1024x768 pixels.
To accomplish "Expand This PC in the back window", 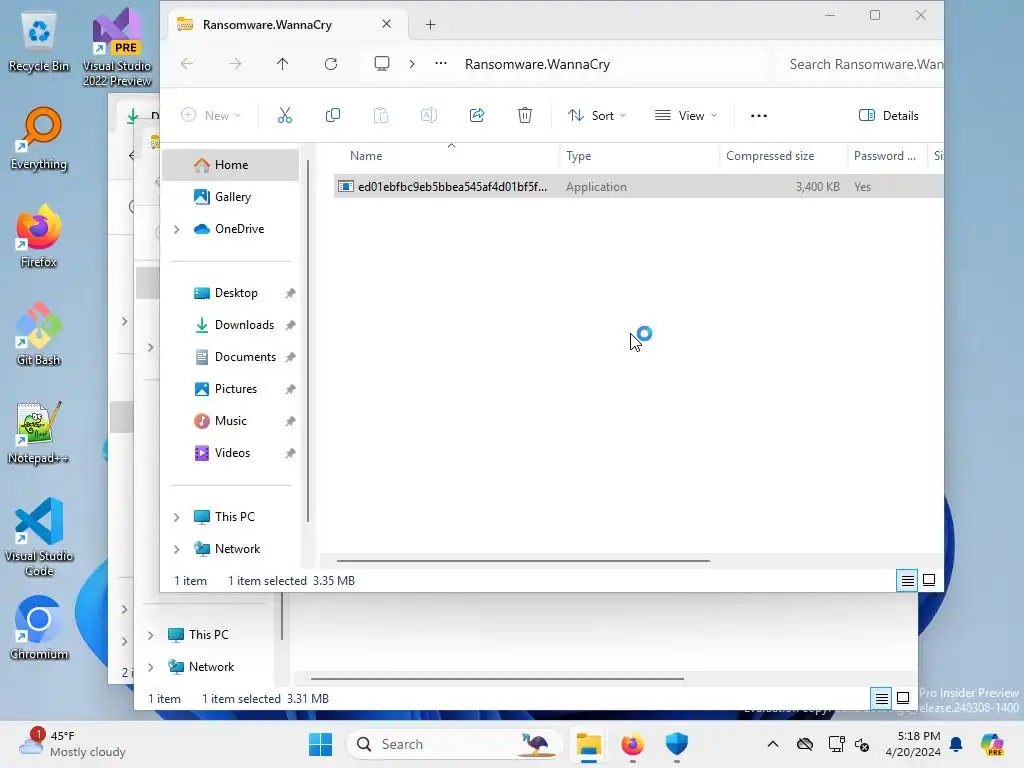I will click(x=150, y=635).
